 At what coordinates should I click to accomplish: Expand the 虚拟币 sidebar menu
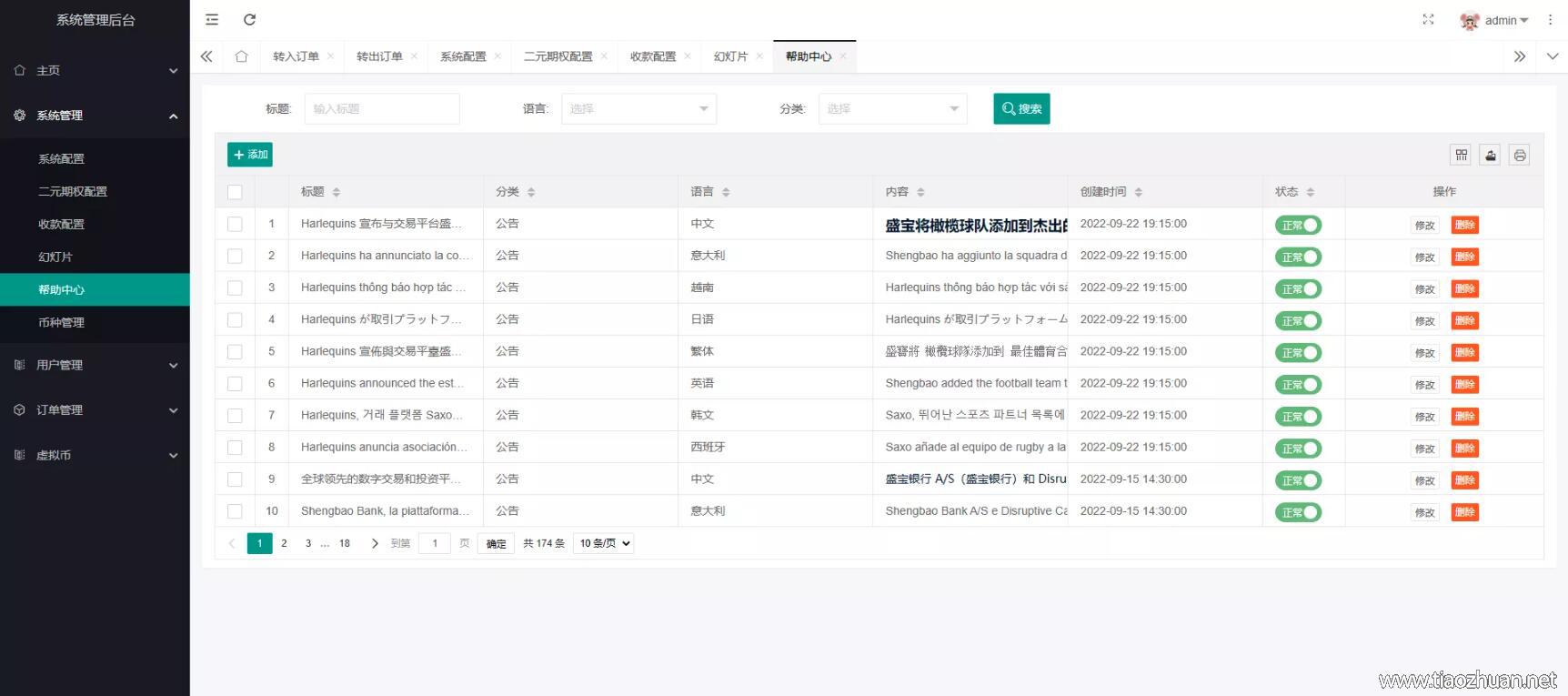coord(95,455)
